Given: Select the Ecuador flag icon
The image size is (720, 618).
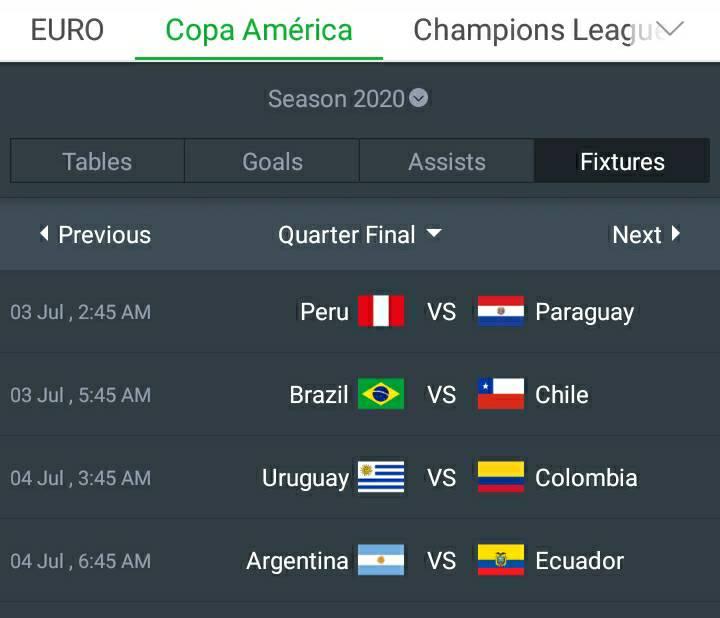Looking at the screenshot, I should point(501,560).
